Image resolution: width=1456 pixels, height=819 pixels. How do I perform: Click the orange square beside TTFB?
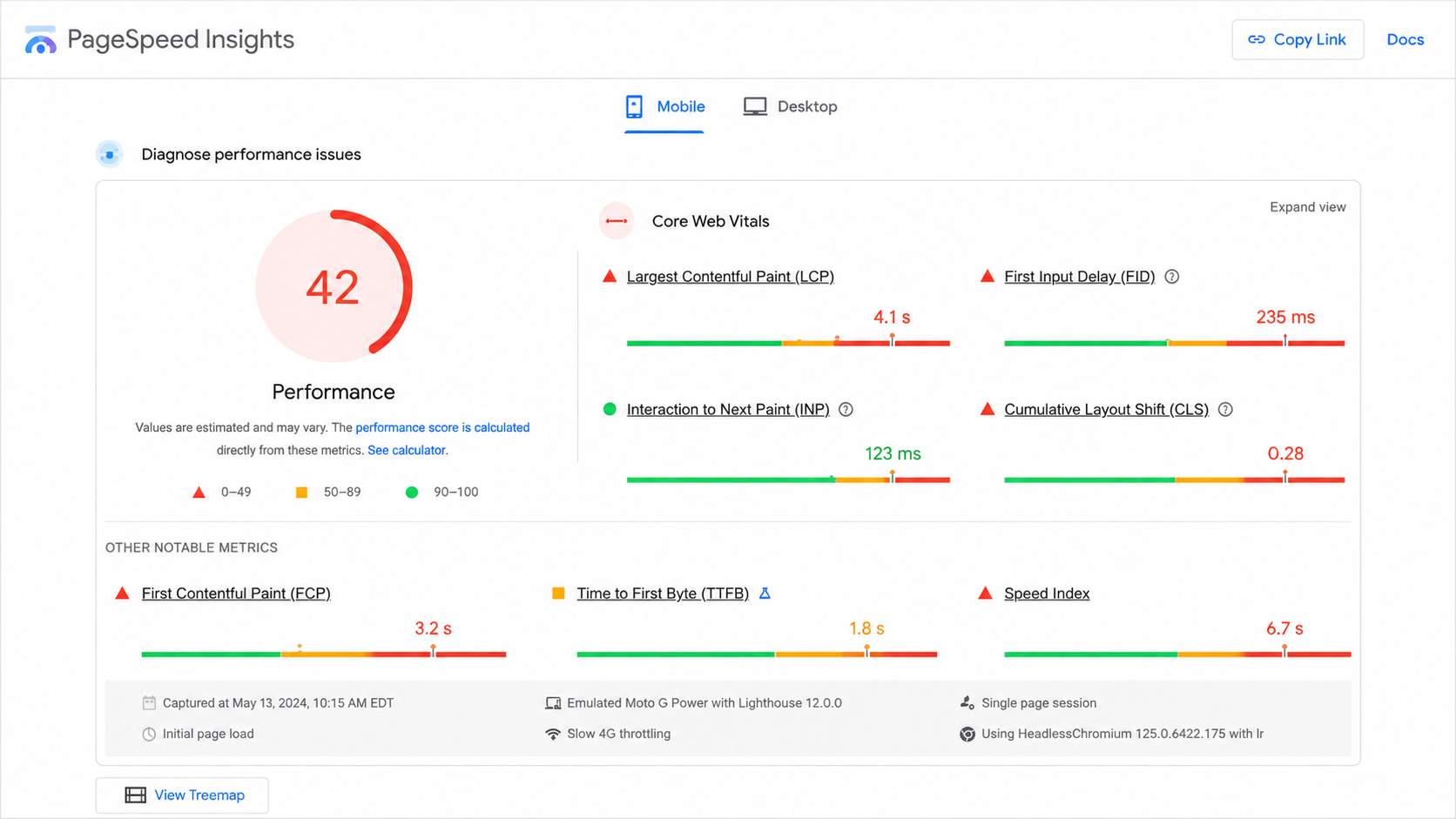click(558, 594)
